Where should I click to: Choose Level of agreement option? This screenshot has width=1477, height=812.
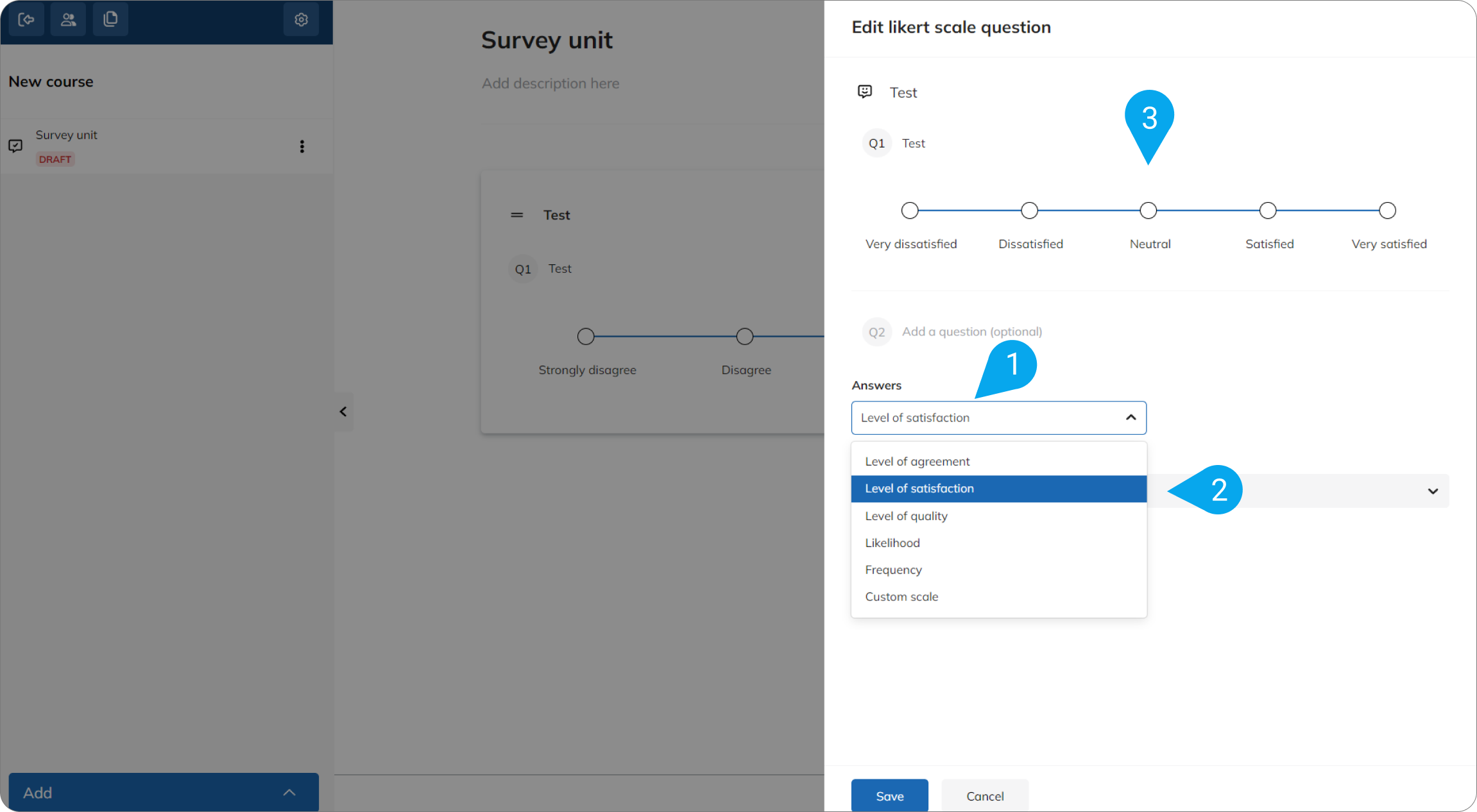pos(998,462)
